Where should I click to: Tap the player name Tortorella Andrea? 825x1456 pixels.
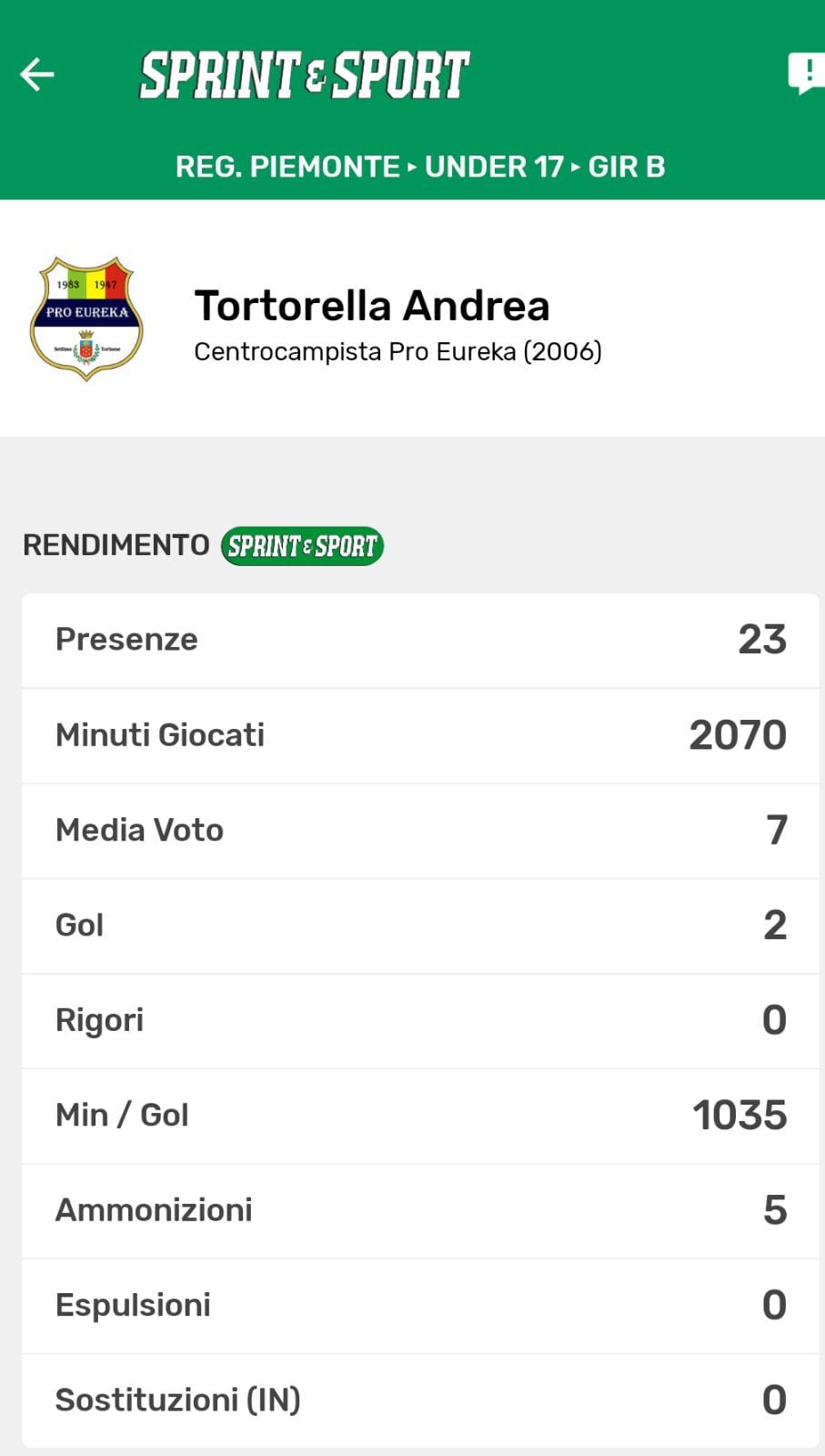372,306
